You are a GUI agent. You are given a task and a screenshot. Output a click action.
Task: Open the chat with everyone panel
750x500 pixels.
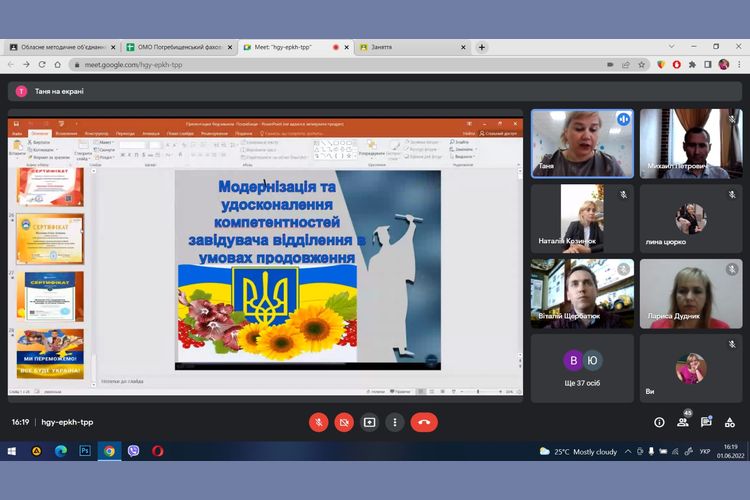(x=706, y=422)
